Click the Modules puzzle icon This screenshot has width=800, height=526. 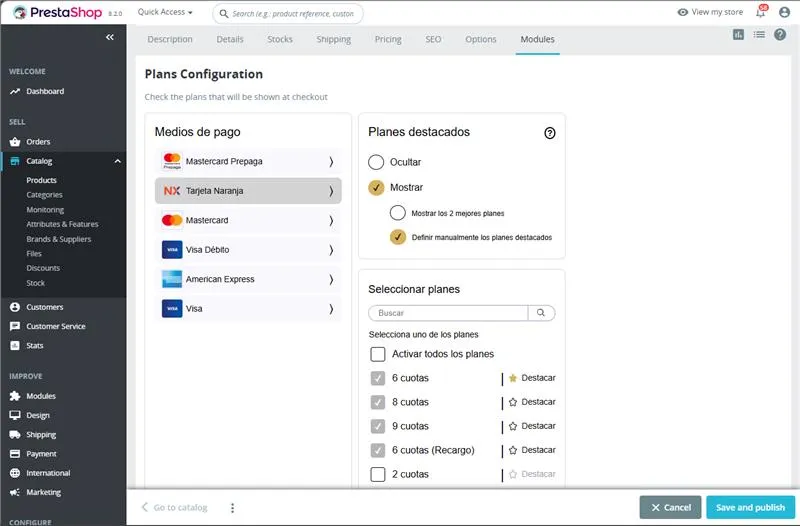[x=15, y=396]
